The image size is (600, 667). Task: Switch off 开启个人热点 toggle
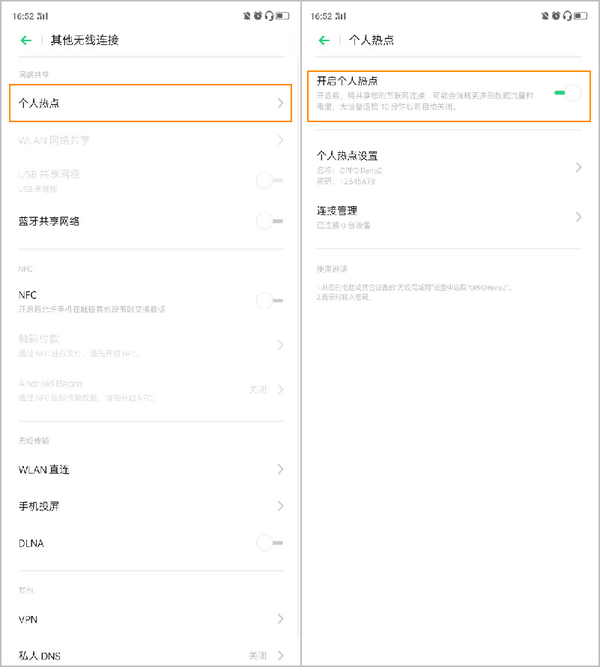coord(567,93)
